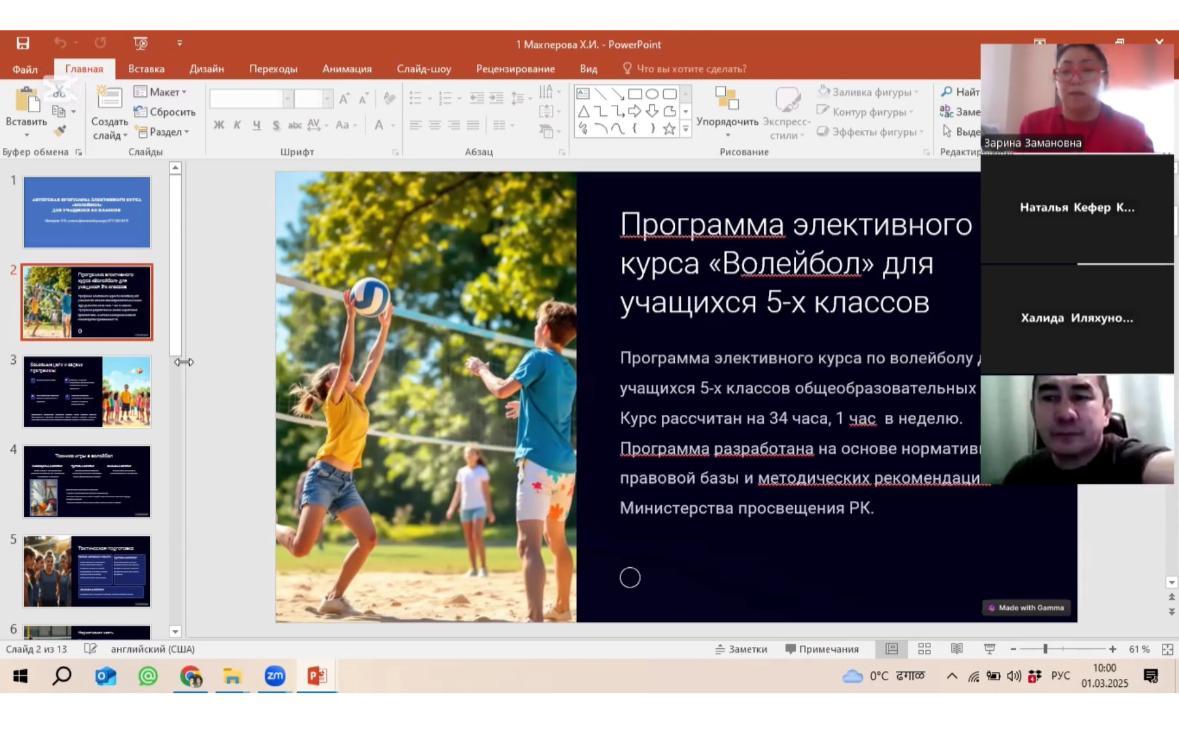Switch to the Design (Дизайн) tab
This screenshot has width=1179, height=735.
[206, 69]
